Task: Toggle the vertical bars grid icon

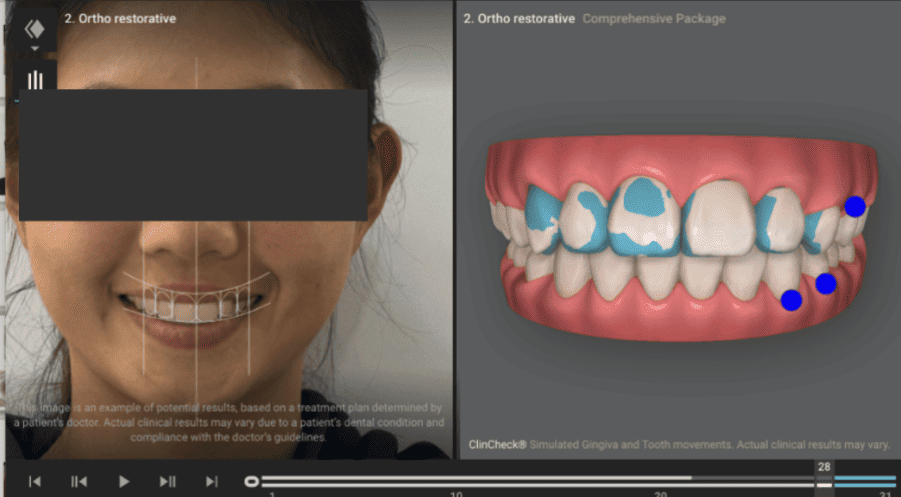Action: coord(35,80)
